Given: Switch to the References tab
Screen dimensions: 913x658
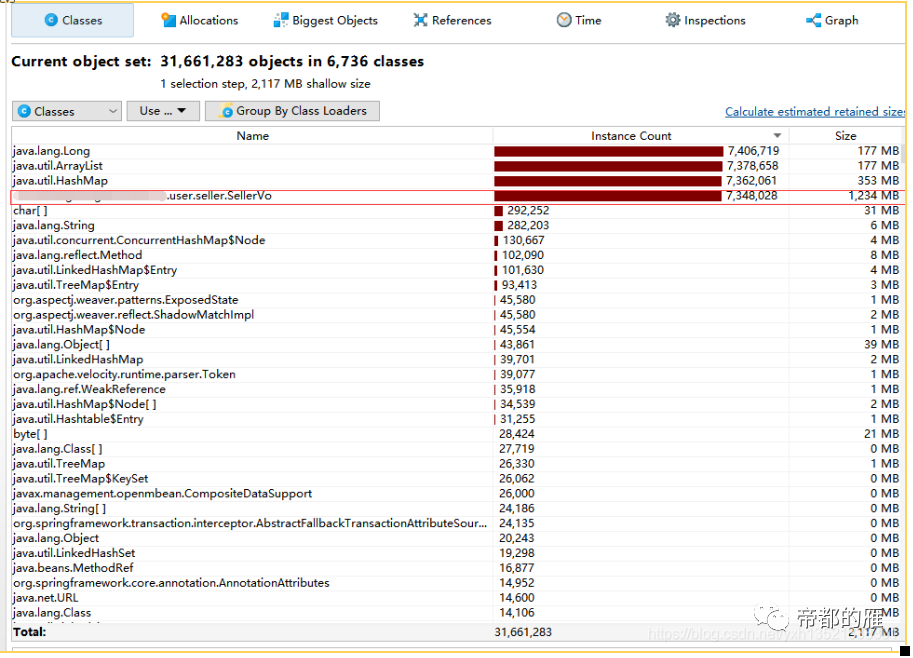Looking at the screenshot, I should pyautogui.click(x=452, y=20).
